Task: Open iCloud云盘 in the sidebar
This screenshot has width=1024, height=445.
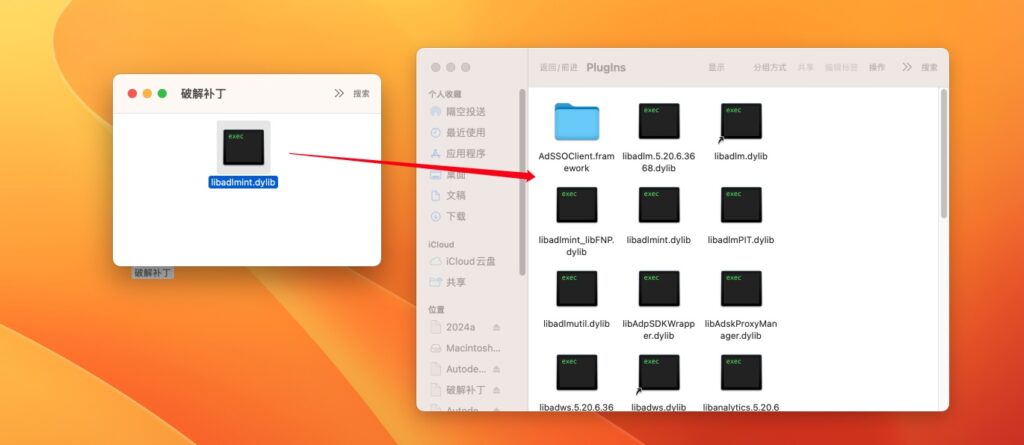Action: coord(462,261)
